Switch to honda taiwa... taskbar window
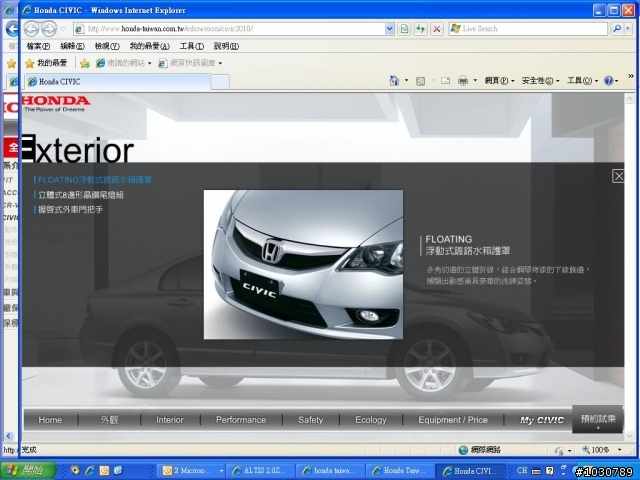Image resolution: width=640 pixels, height=480 pixels. point(329,471)
